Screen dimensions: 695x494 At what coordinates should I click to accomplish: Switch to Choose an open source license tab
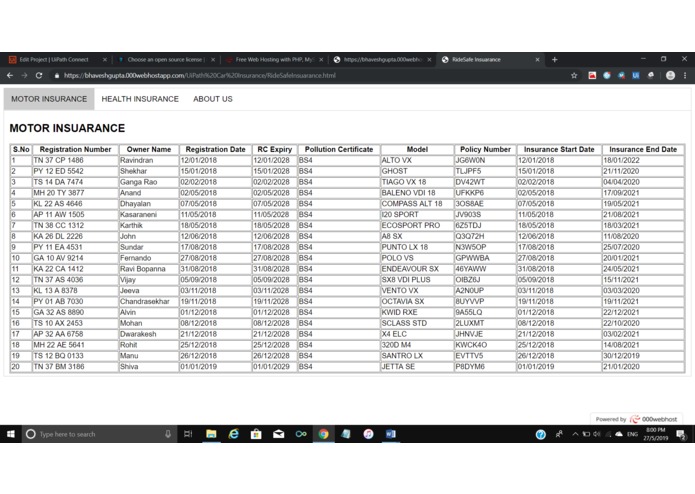[164, 60]
